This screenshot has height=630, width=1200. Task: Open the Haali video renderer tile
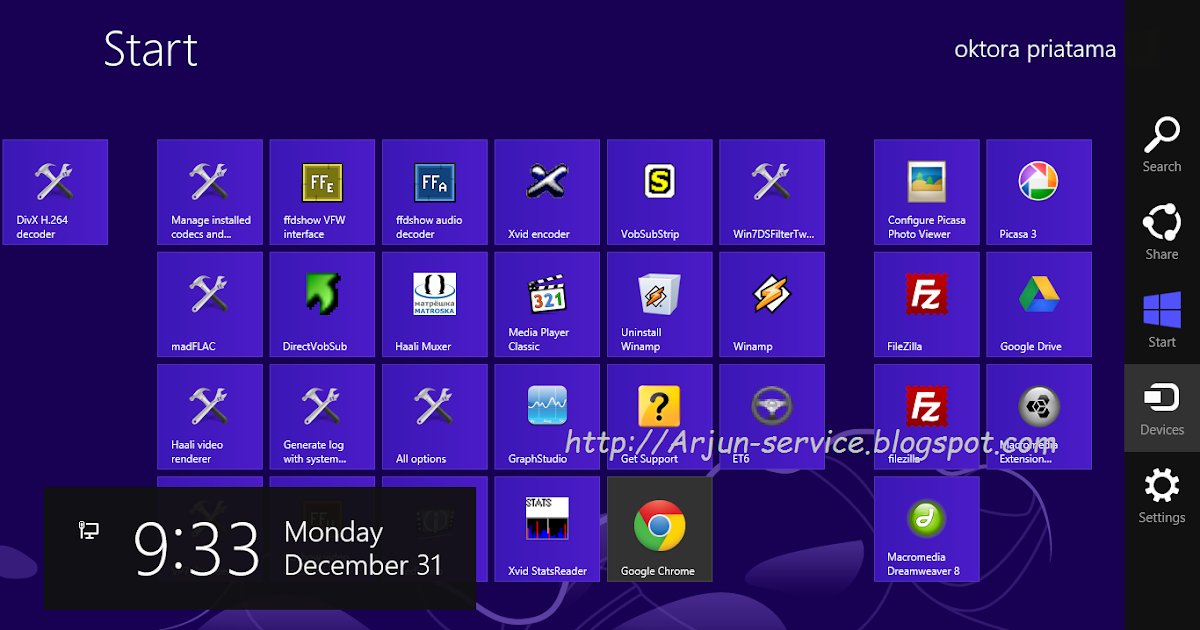210,417
